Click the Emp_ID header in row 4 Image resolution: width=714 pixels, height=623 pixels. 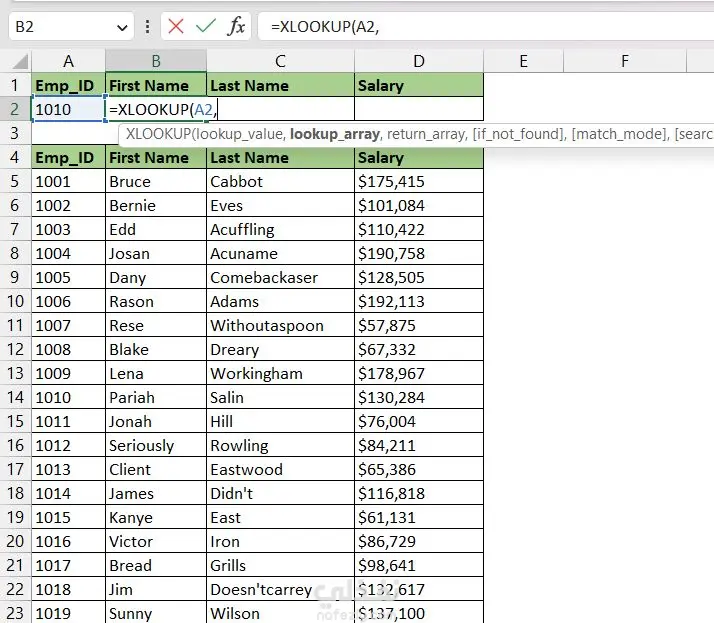click(x=68, y=157)
